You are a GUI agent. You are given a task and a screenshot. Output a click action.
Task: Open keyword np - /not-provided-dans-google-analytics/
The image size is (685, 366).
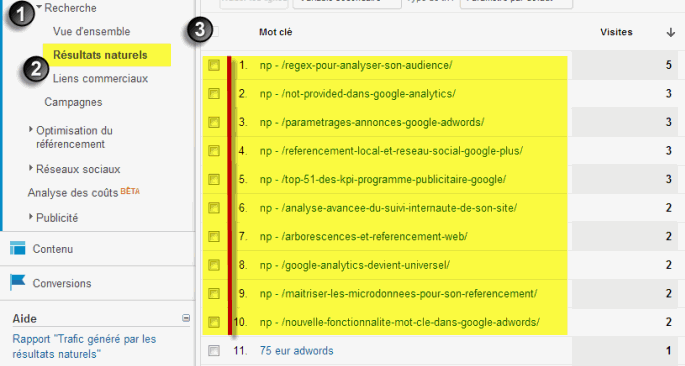point(357,93)
